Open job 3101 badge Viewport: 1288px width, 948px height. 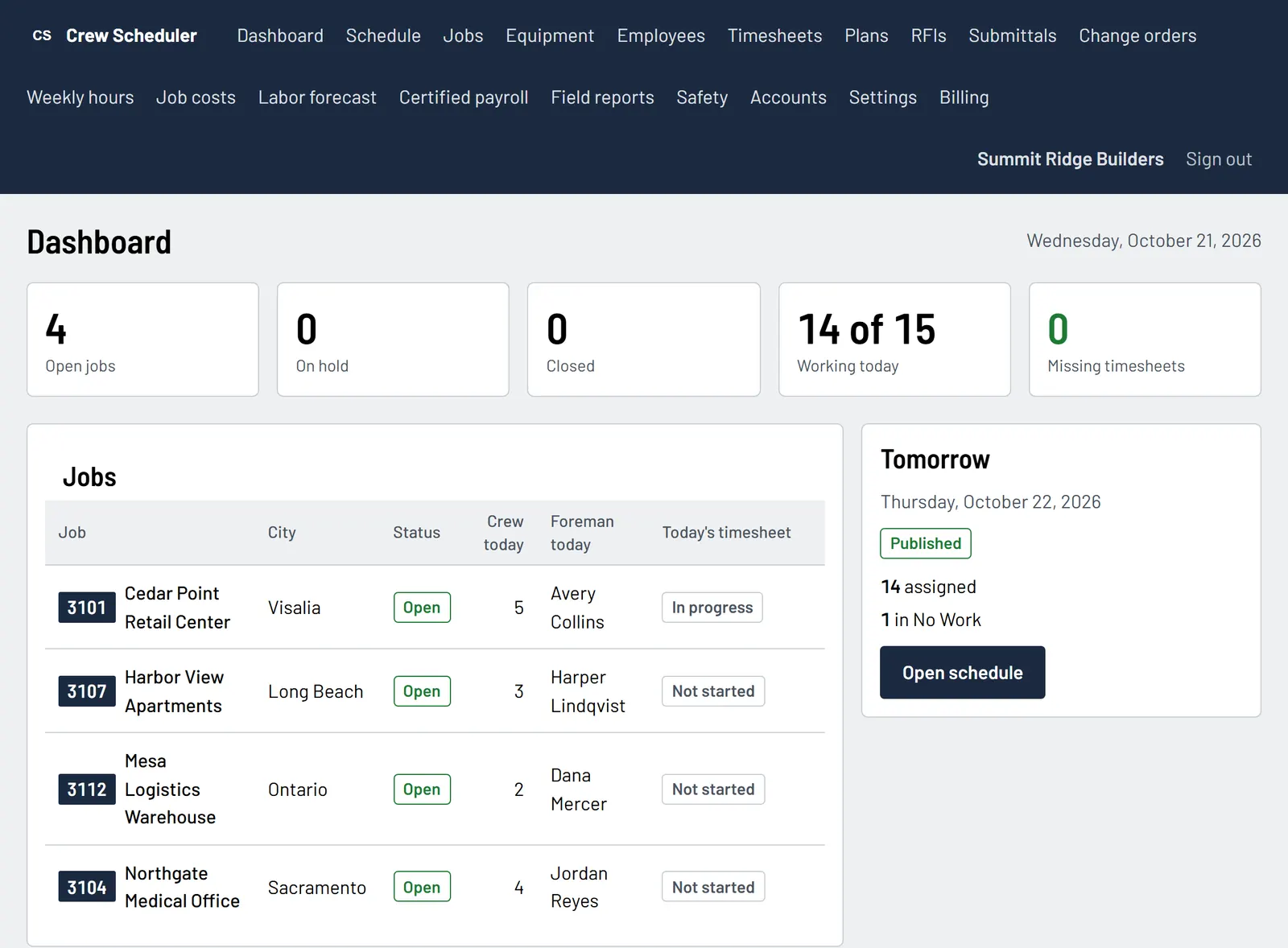pyautogui.click(x=87, y=608)
